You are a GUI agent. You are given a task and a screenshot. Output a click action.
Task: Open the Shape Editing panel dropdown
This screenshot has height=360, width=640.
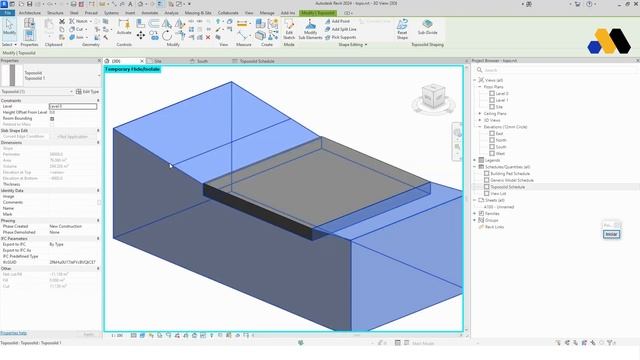[x=353, y=44]
